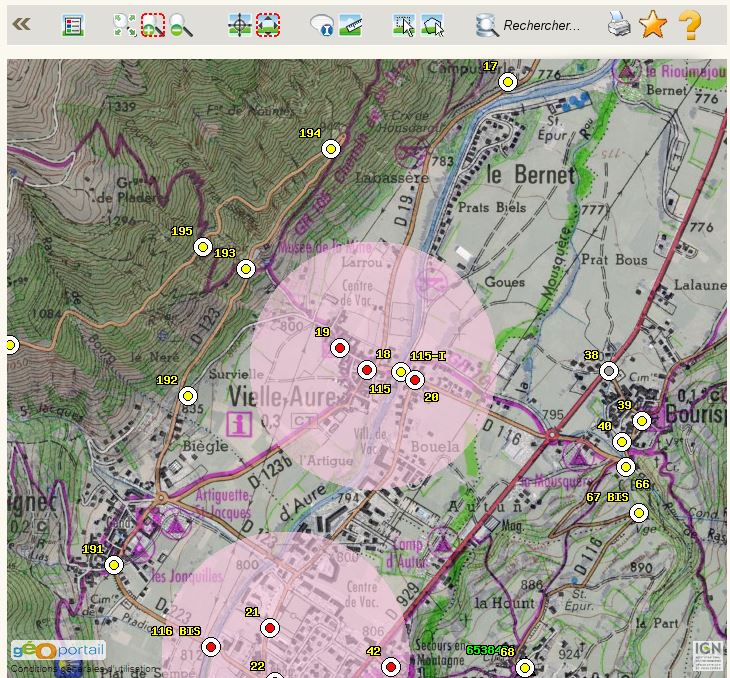Click the 'Goues' map label
730x678 pixels.
[x=505, y=282]
